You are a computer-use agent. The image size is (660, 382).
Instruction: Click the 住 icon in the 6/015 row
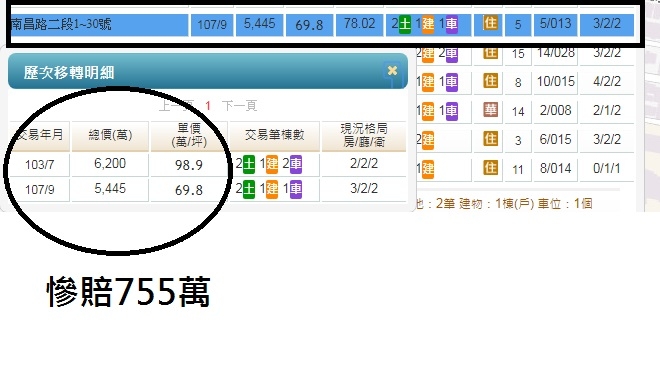490,139
